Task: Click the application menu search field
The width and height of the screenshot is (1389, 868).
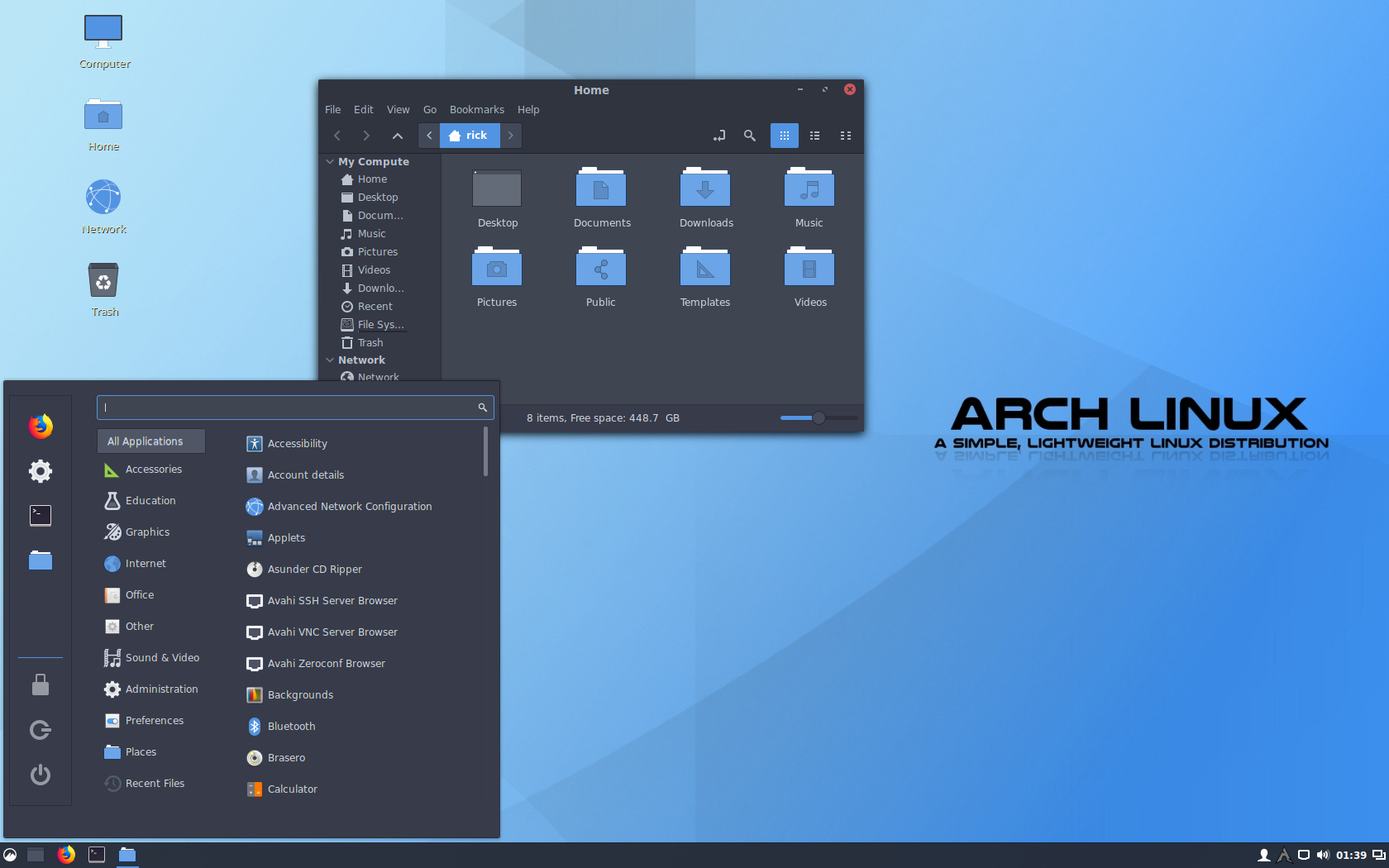Action: (x=295, y=408)
